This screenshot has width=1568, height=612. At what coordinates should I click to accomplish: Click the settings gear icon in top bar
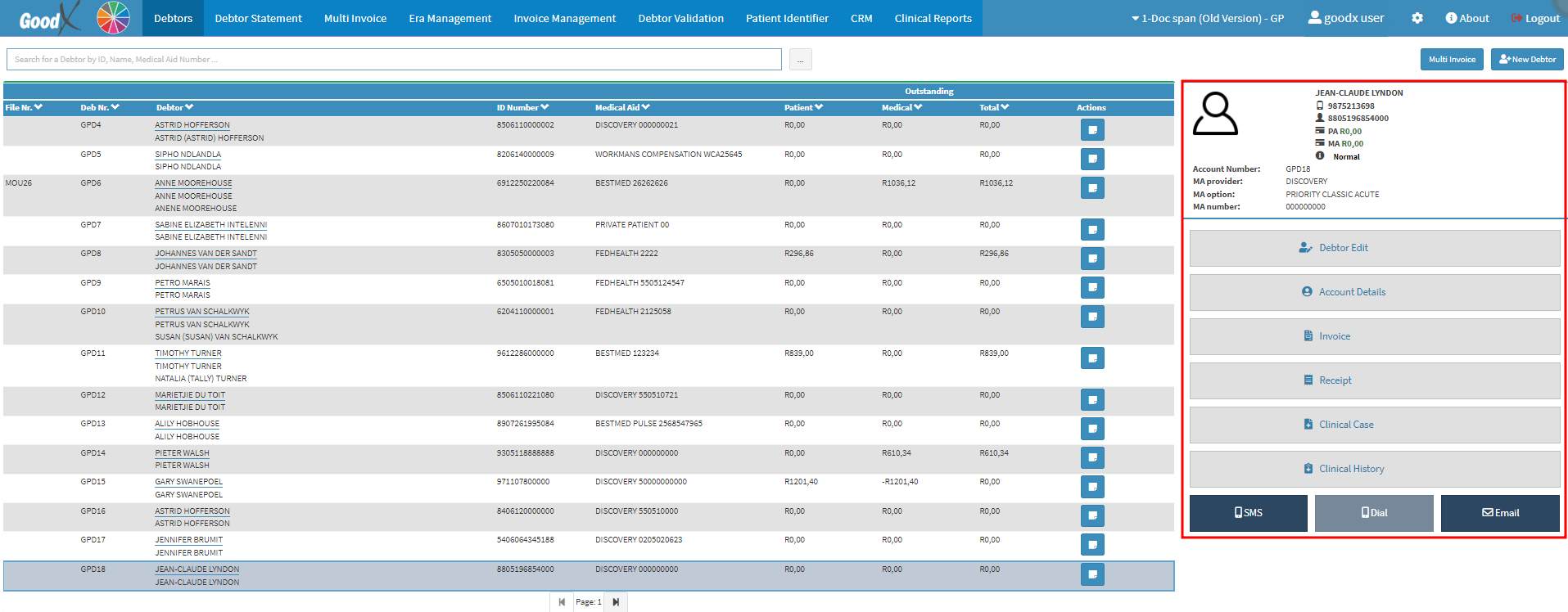pyautogui.click(x=1417, y=18)
